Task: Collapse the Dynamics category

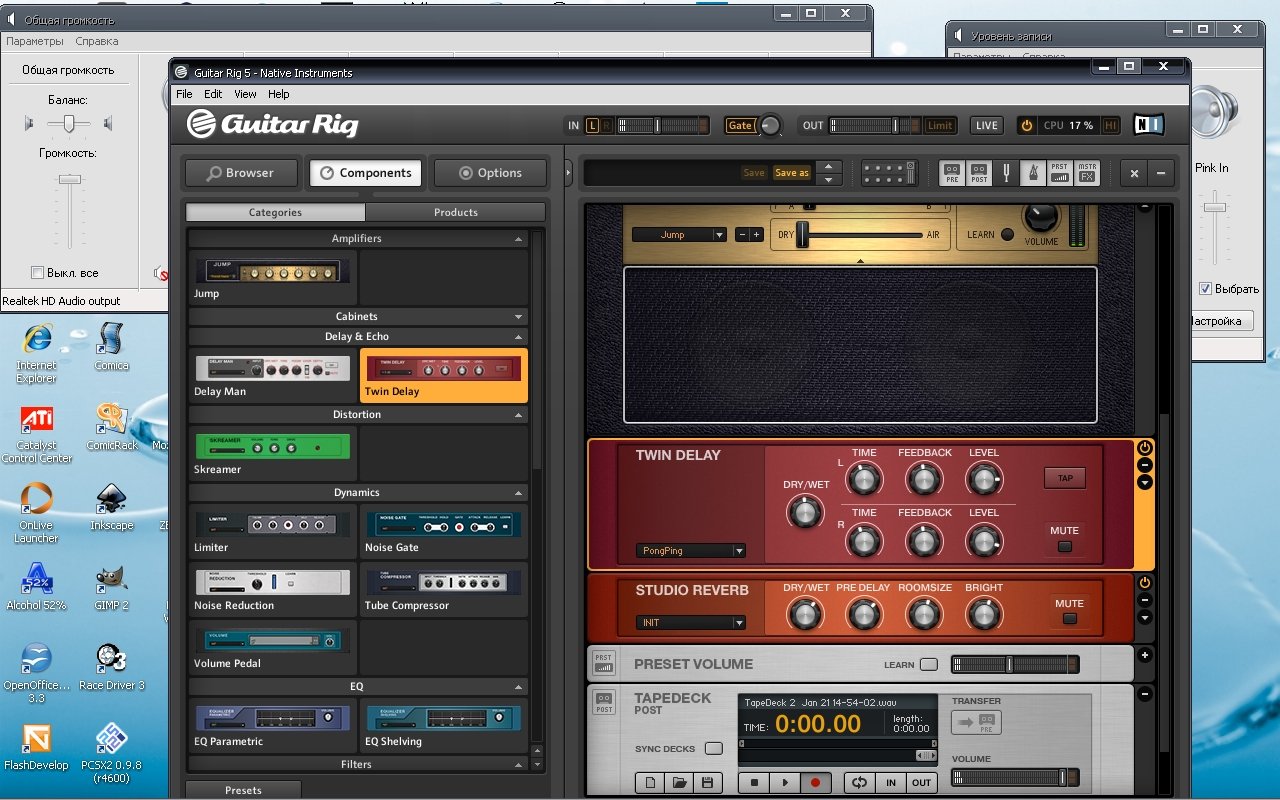Action: click(x=518, y=493)
